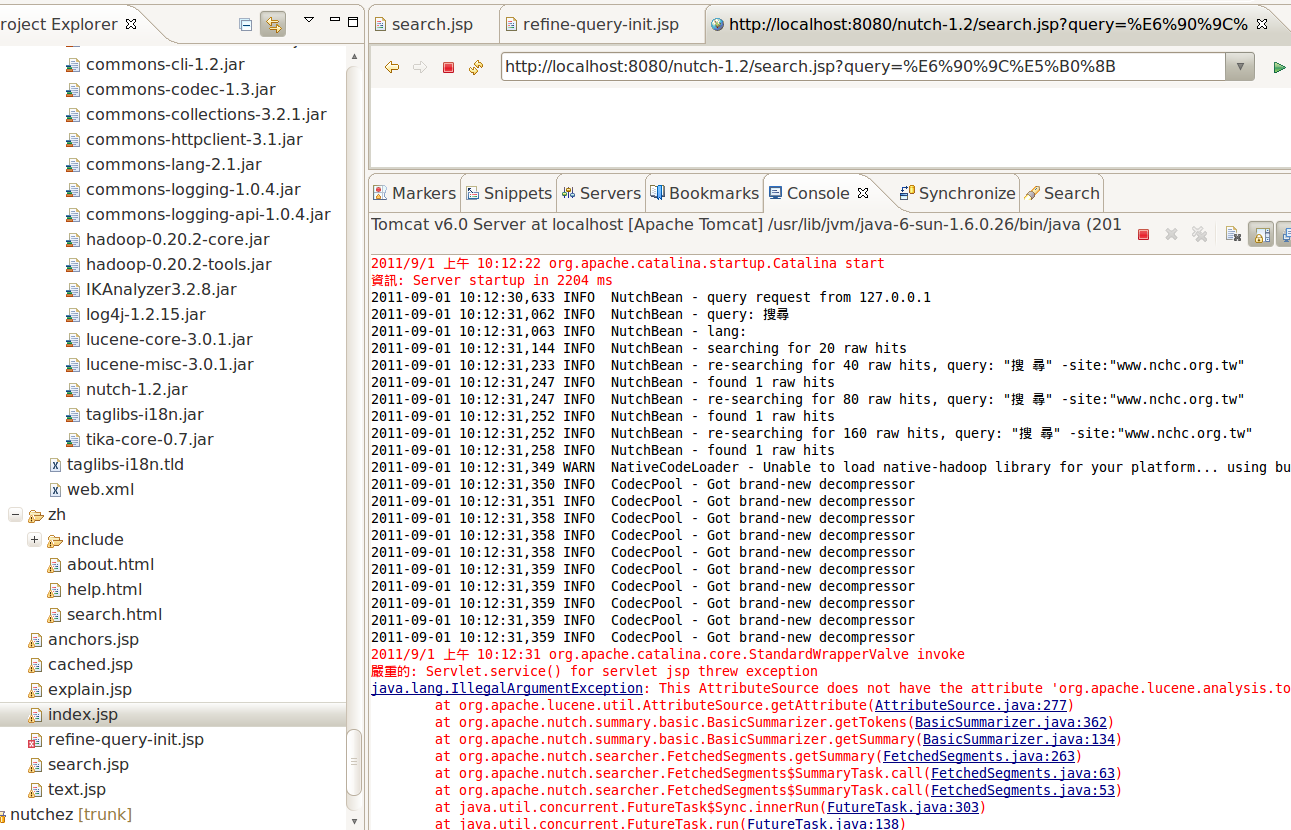
Task: Refresh the browser page
Action: pyautogui.click(x=476, y=67)
